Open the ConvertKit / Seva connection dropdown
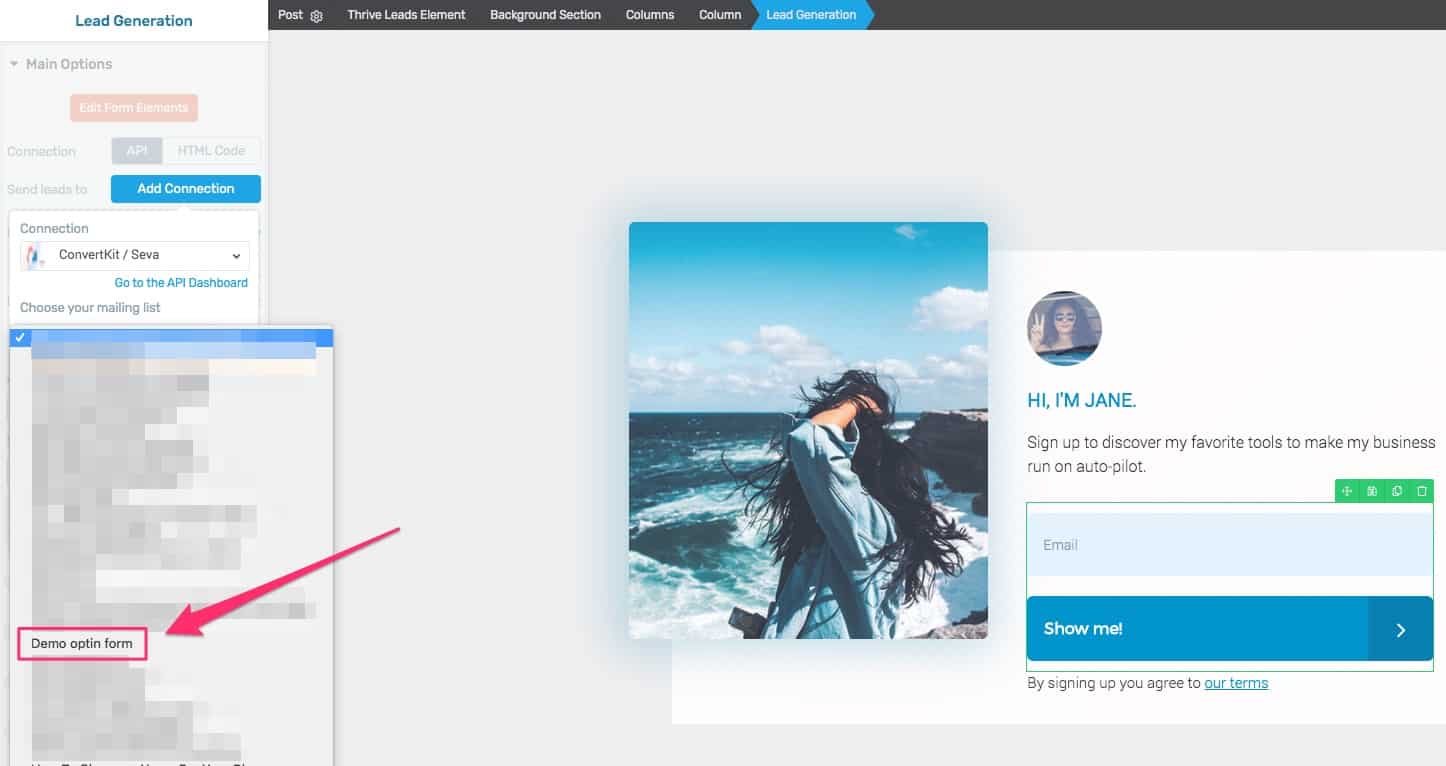 pyautogui.click(x=135, y=255)
